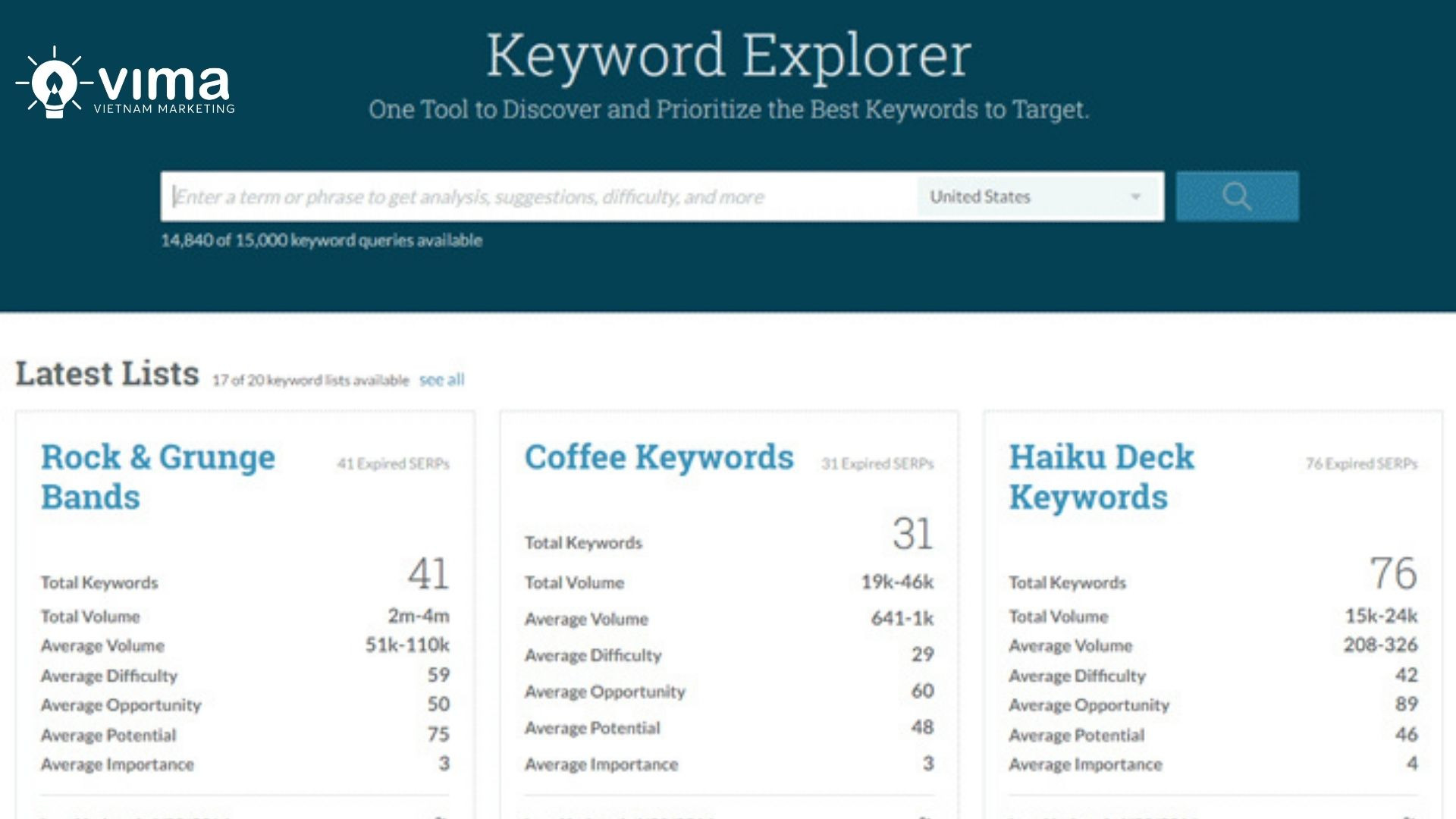Click the 'see all' link beside Latest Lists
Screen dimensions: 1456x819
coord(441,380)
